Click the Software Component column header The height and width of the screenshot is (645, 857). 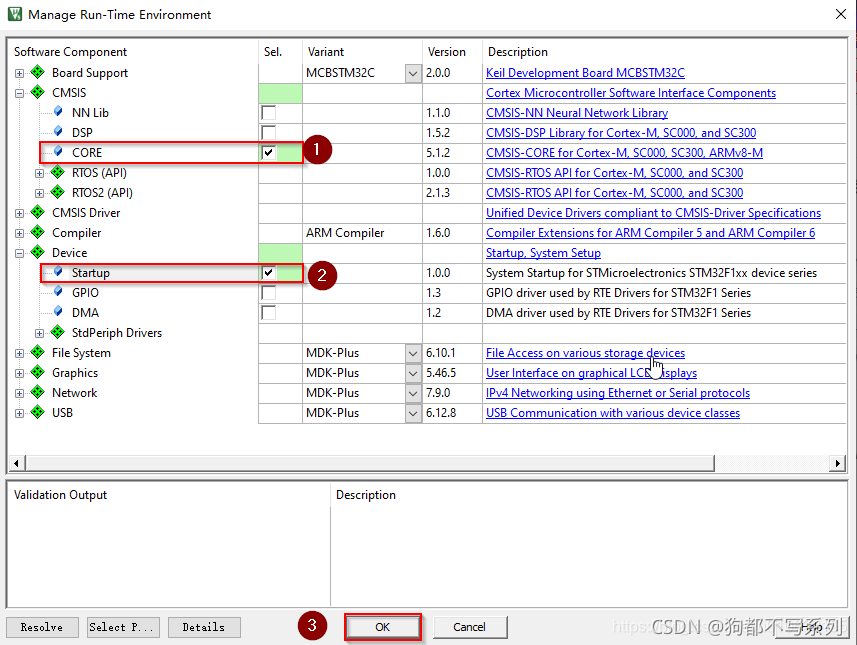tap(71, 51)
